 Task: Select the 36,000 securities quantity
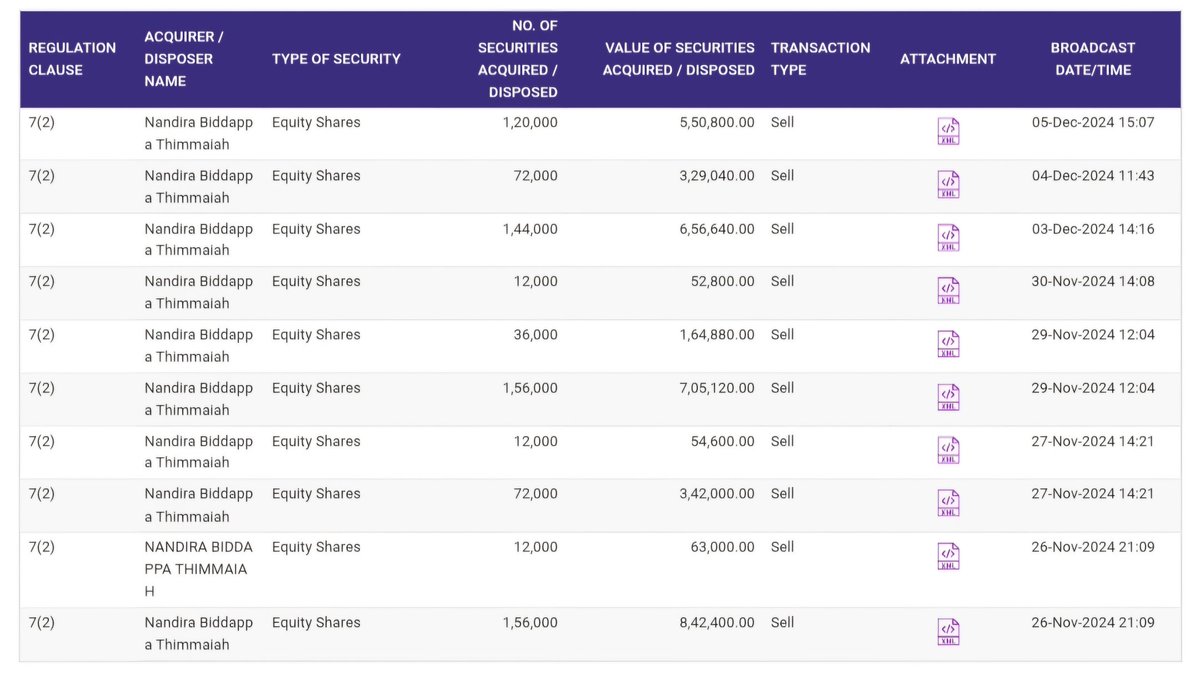(537, 335)
